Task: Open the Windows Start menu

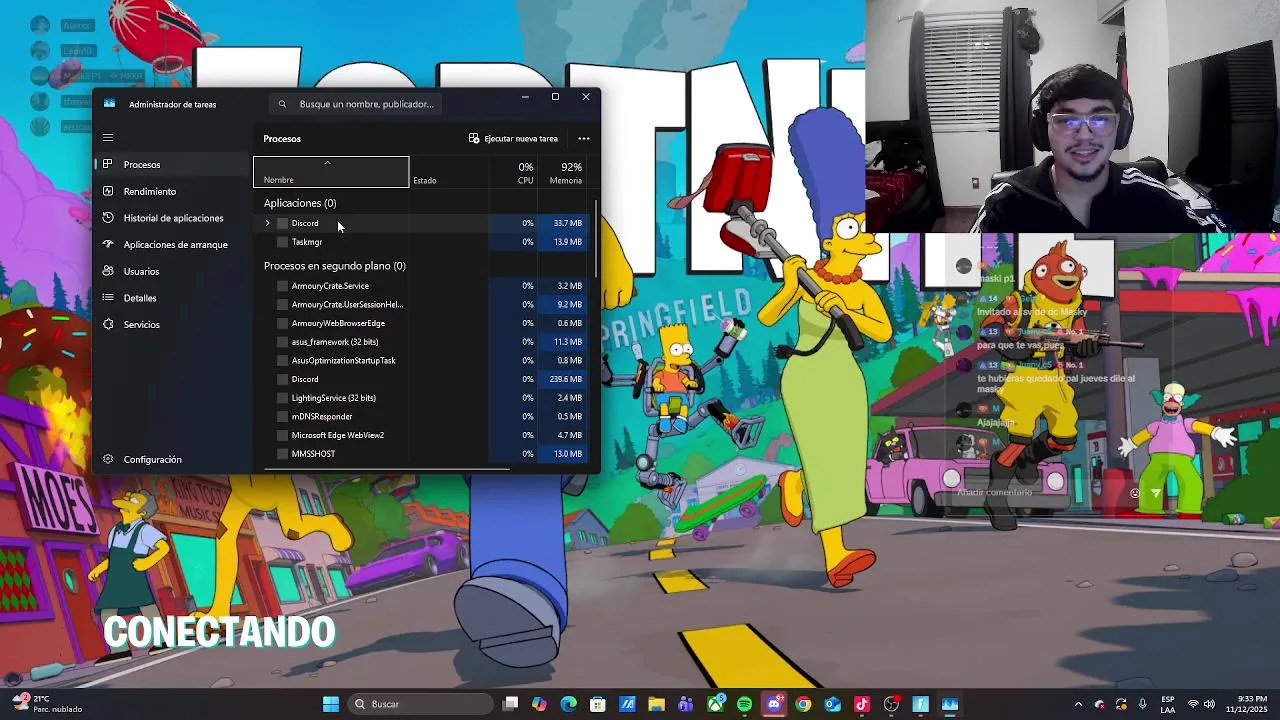Action: (x=331, y=704)
